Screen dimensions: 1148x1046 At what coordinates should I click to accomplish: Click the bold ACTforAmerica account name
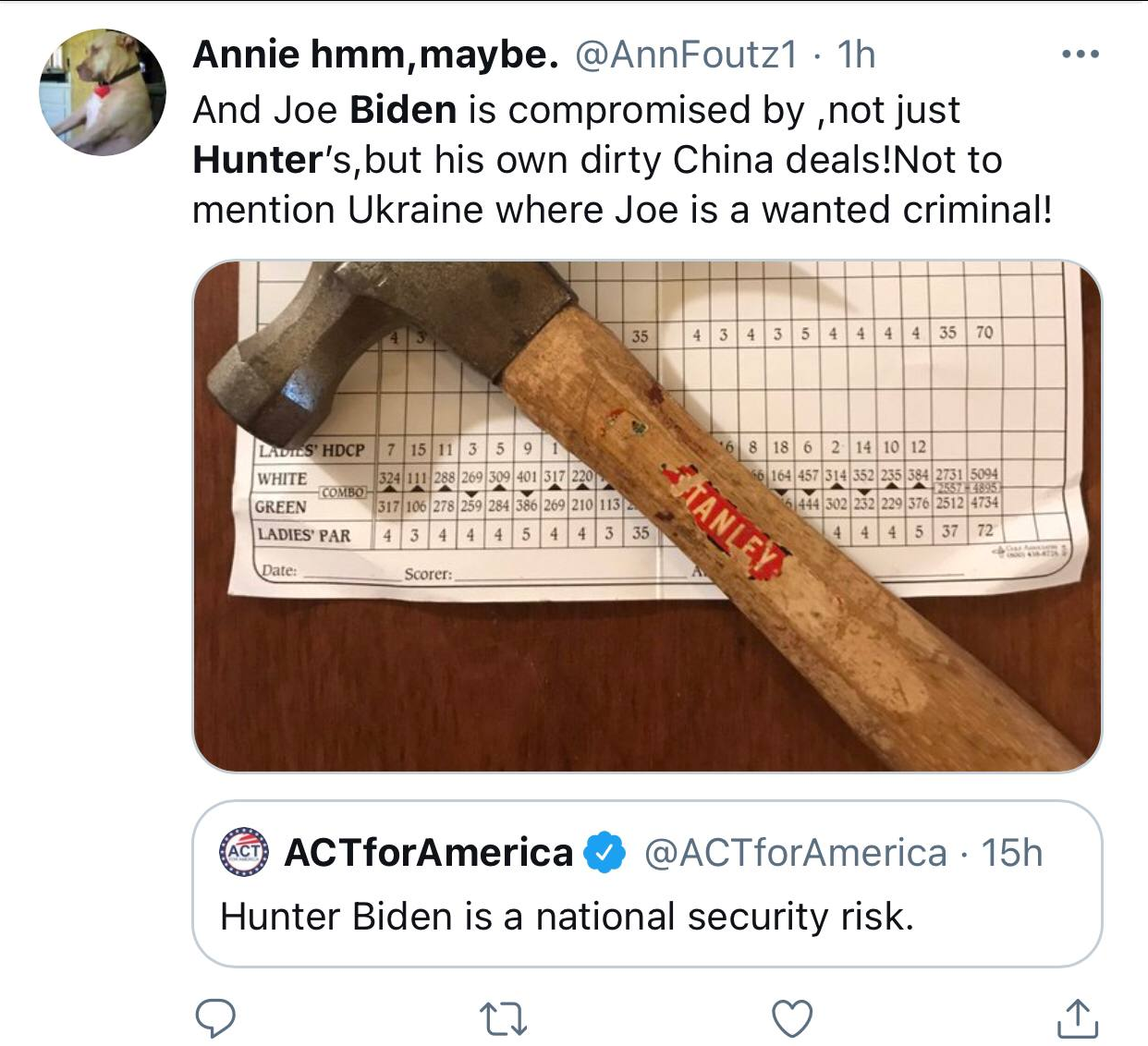coord(428,852)
